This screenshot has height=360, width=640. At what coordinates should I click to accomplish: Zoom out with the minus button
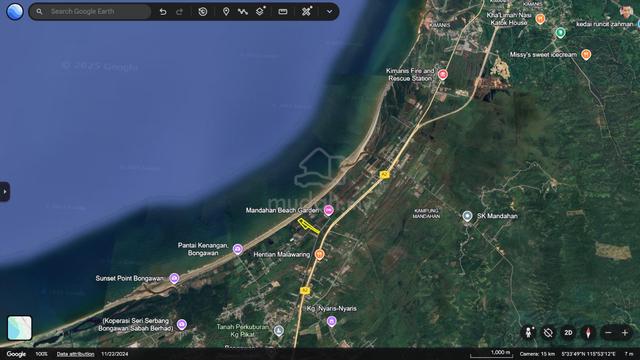tap(608, 333)
